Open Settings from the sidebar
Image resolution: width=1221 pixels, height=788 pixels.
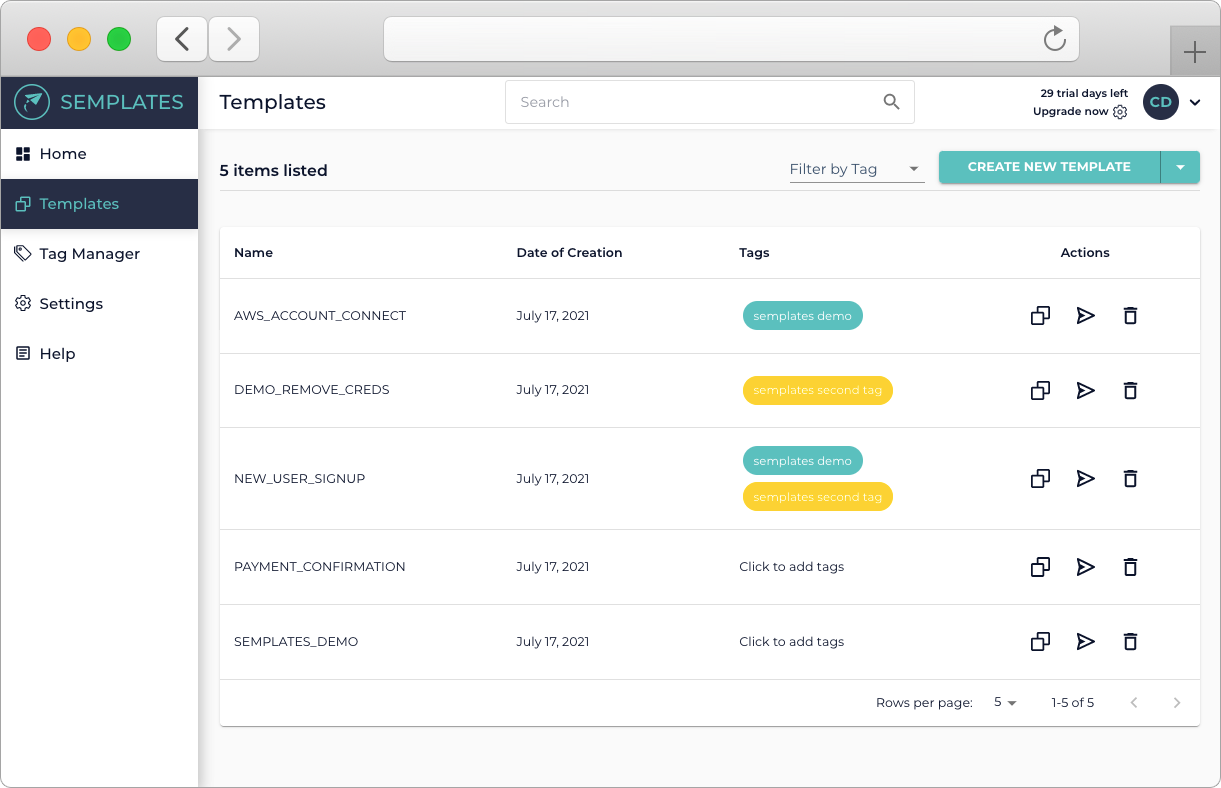coord(99,304)
